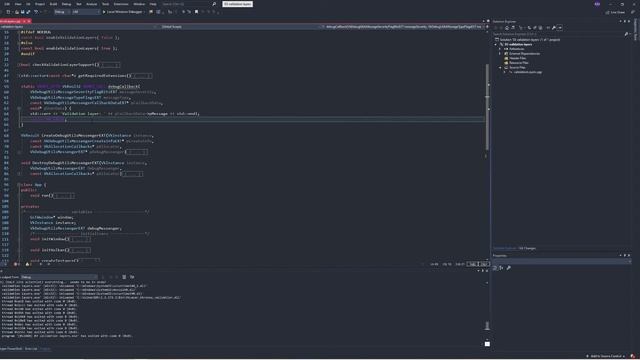This screenshot has height=360, width=640.
Task: Close the red validation layers.cpp tab
Action: (x=29, y=21)
